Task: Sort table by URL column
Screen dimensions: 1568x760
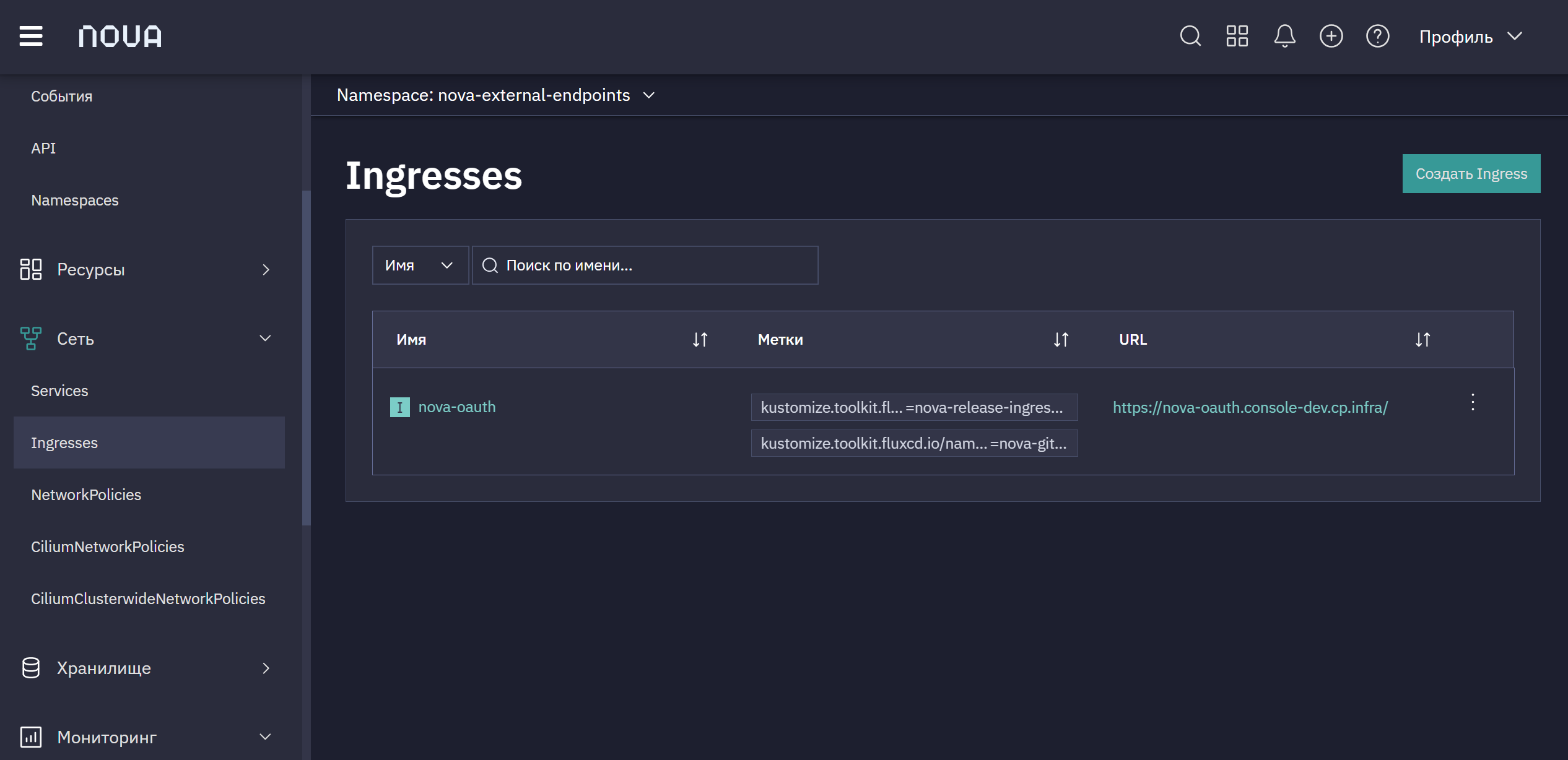Action: (x=1422, y=340)
